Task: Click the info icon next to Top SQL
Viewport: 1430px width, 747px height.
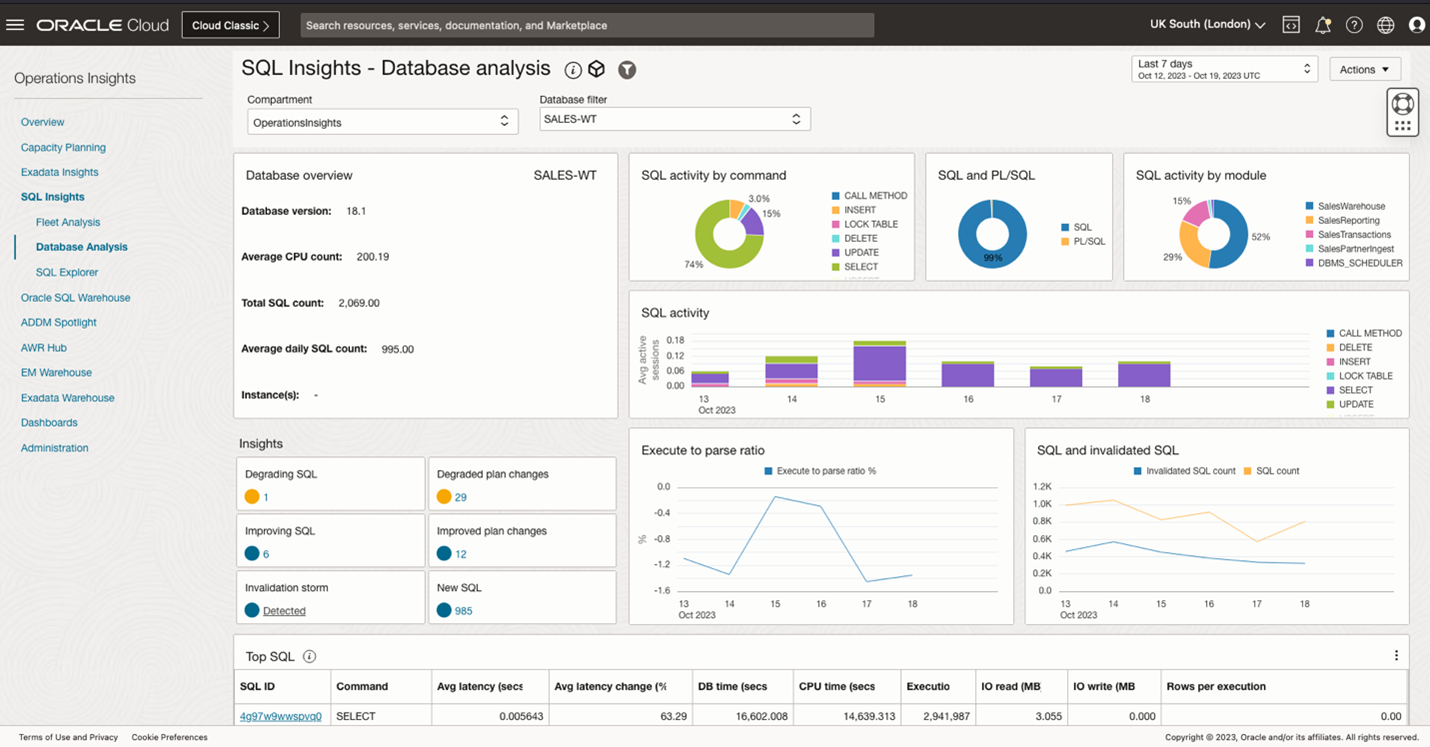Action: (309, 657)
